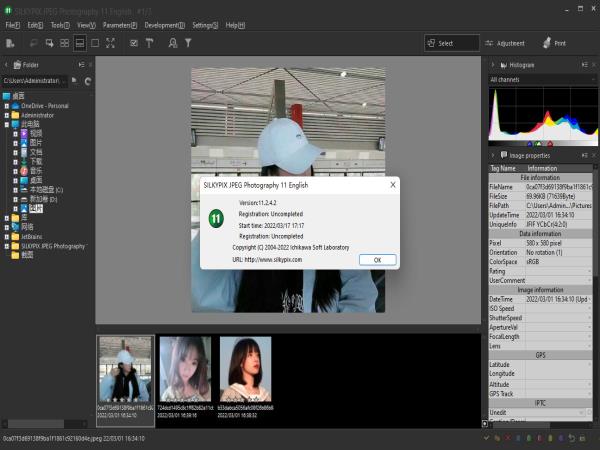Collapse the Histogram panel arrow
The image size is (600, 450).
(x=493, y=65)
